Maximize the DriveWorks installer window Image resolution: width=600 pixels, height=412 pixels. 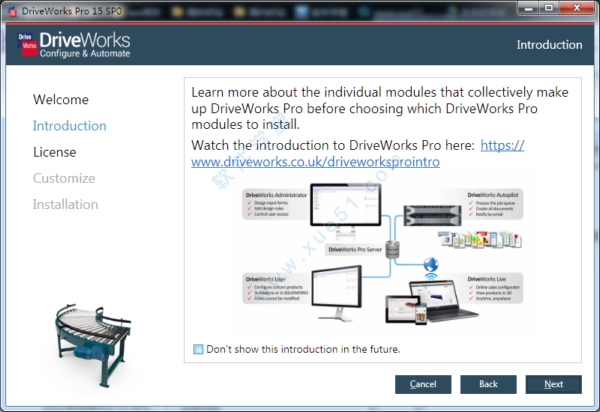tap(549, 8)
